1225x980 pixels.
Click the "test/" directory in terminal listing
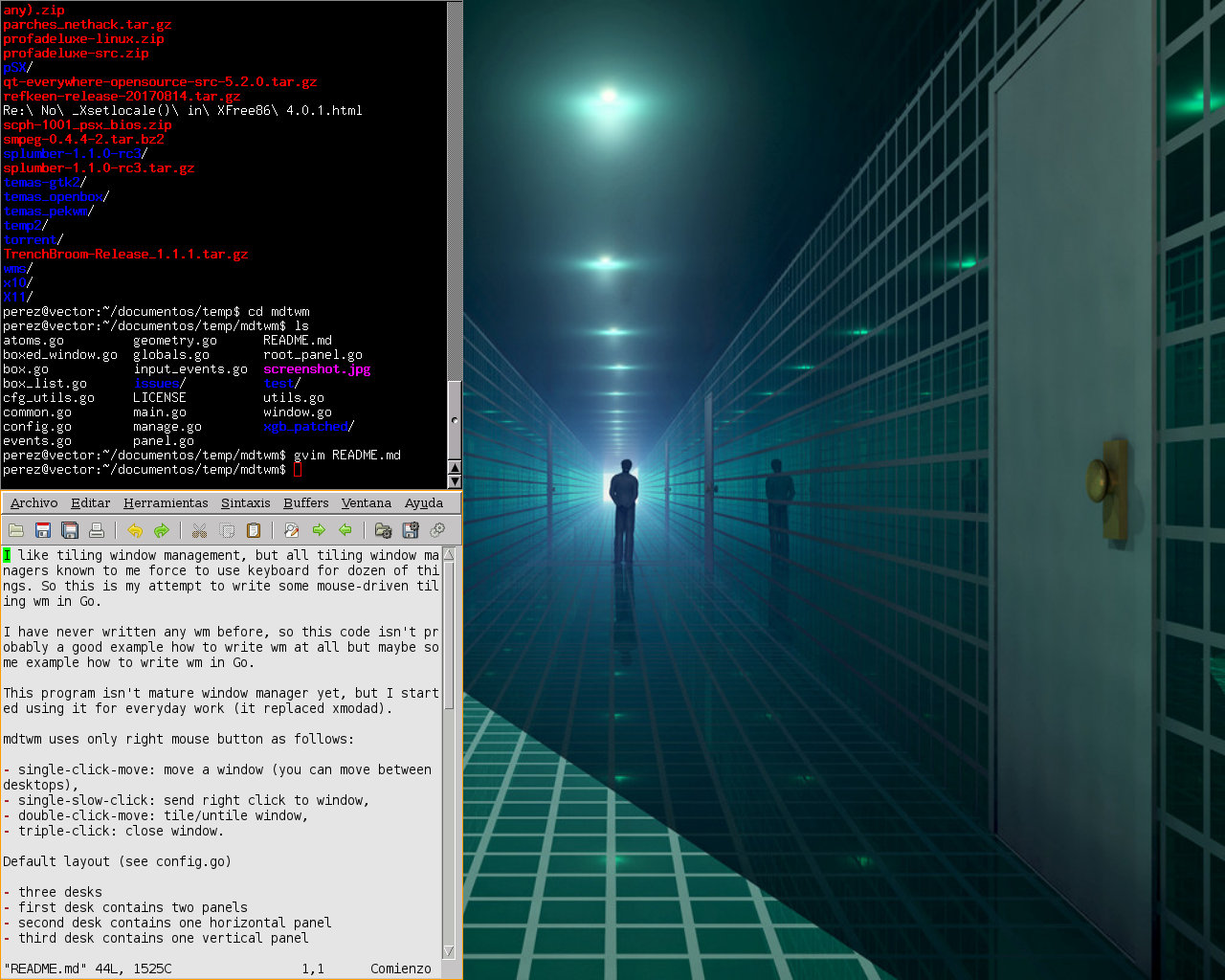tap(282, 384)
